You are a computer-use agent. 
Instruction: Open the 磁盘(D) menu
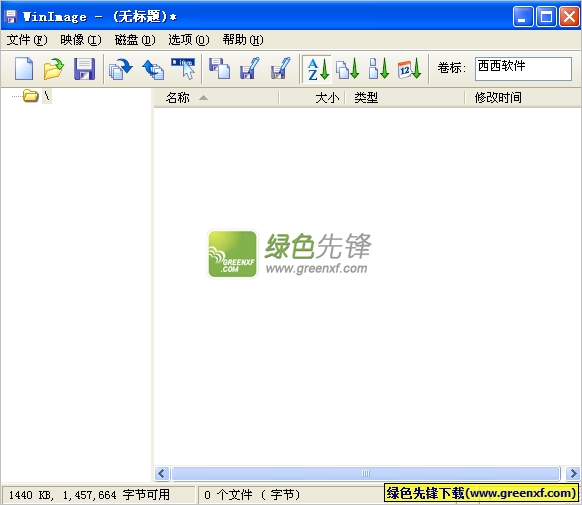(x=135, y=40)
